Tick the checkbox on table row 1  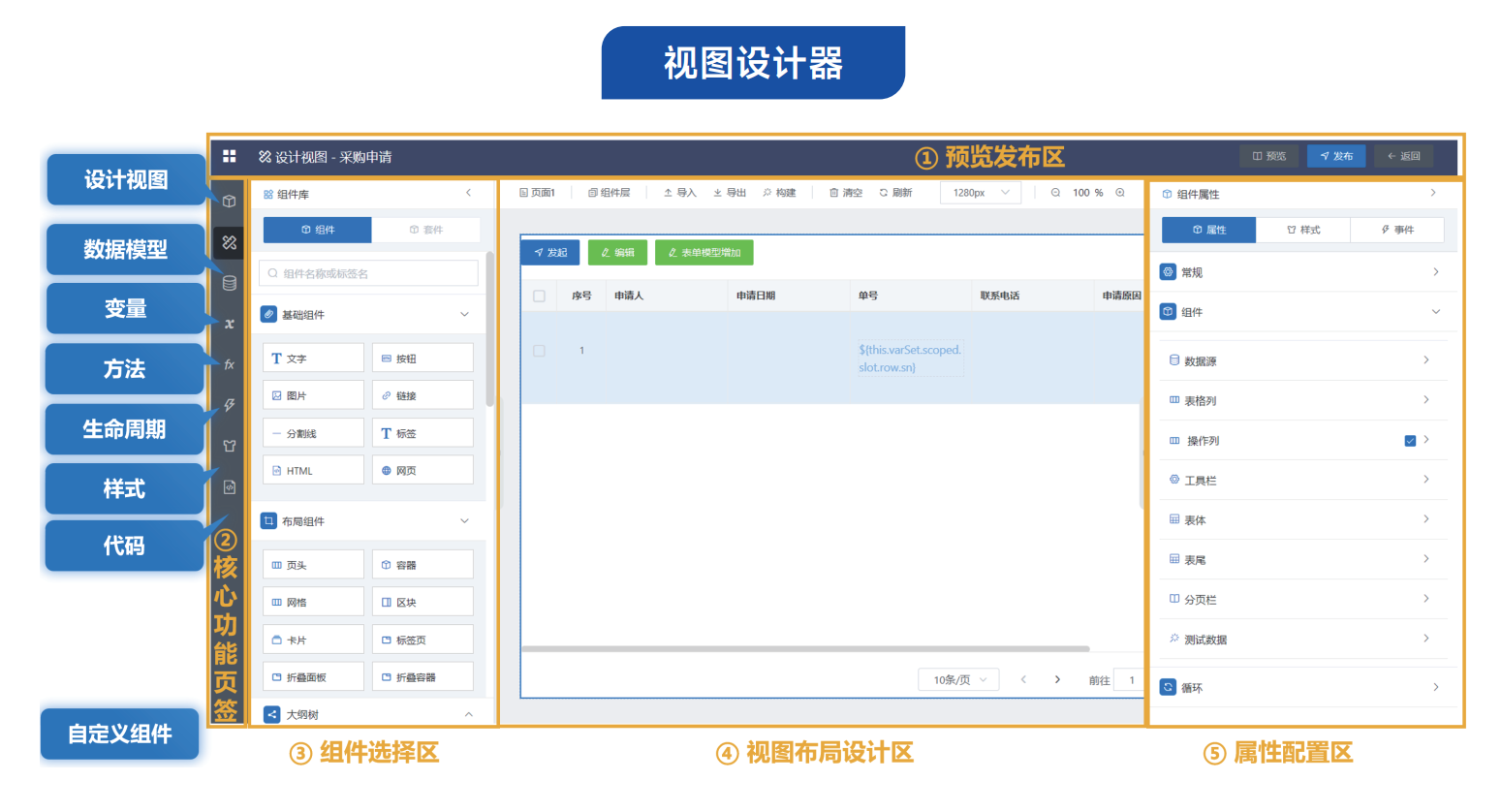point(540,351)
